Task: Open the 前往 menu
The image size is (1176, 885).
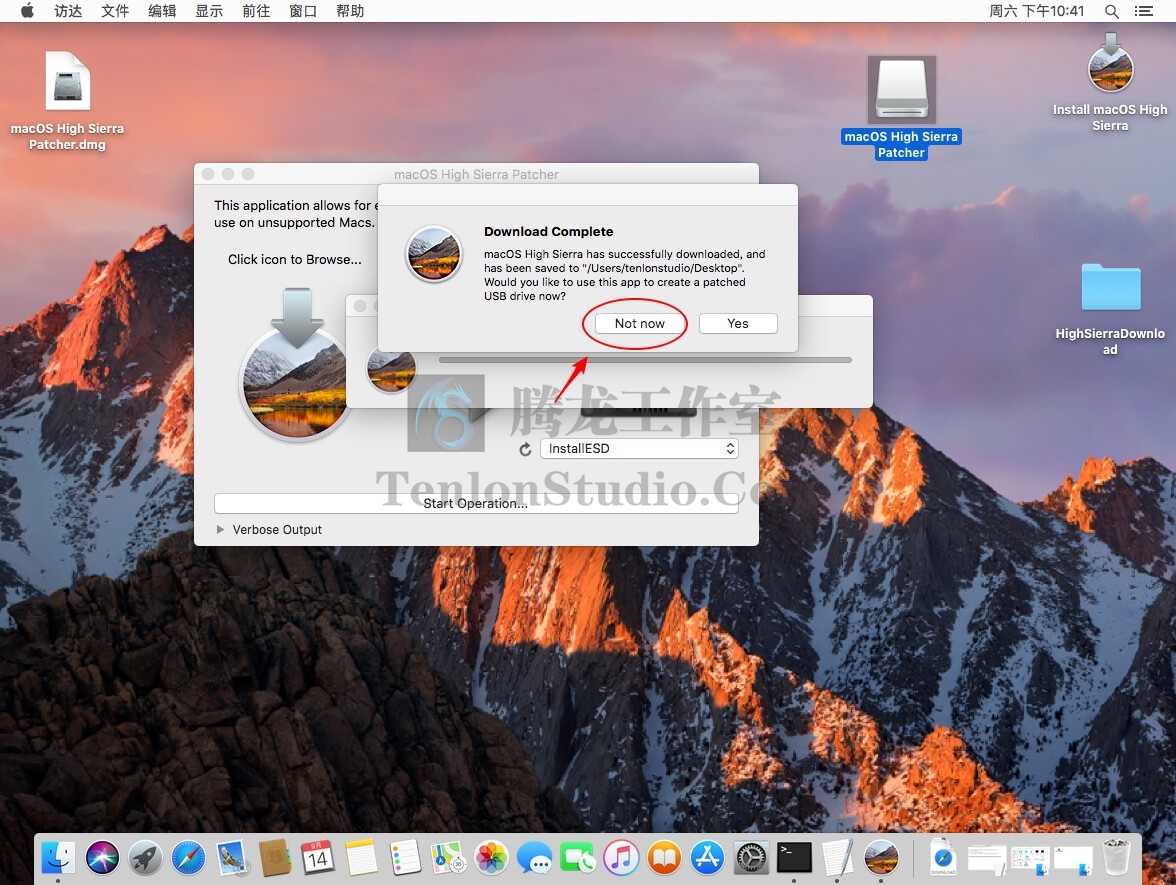Action: coord(256,10)
